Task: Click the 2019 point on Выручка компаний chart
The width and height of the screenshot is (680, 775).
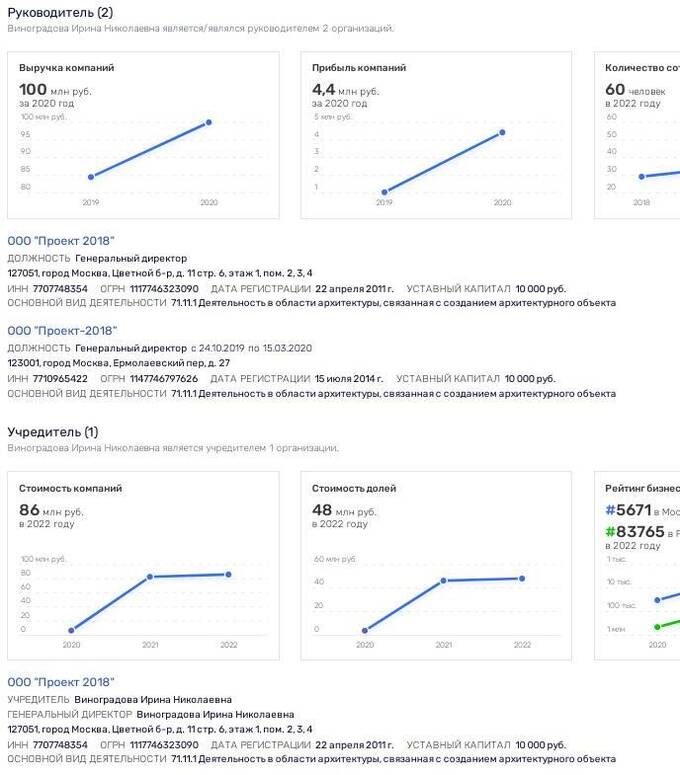Action: pos(91,177)
